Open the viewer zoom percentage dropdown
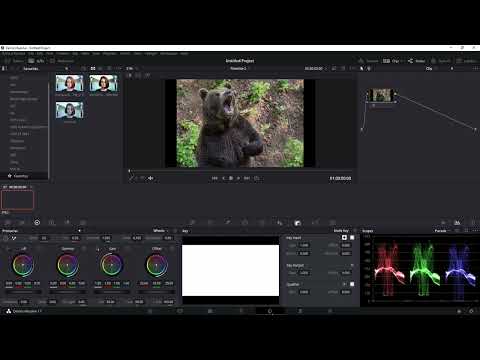Viewport: 480px width, 360px height. point(131,68)
